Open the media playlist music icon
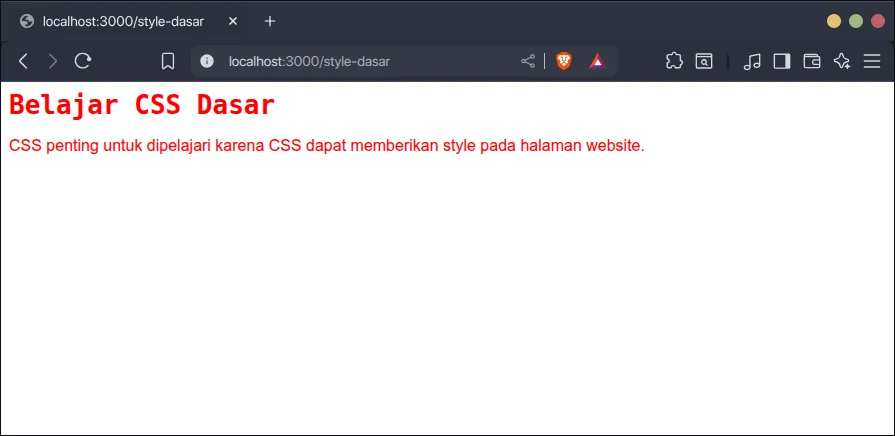This screenshot has width=895, height=436. point(752,61)
